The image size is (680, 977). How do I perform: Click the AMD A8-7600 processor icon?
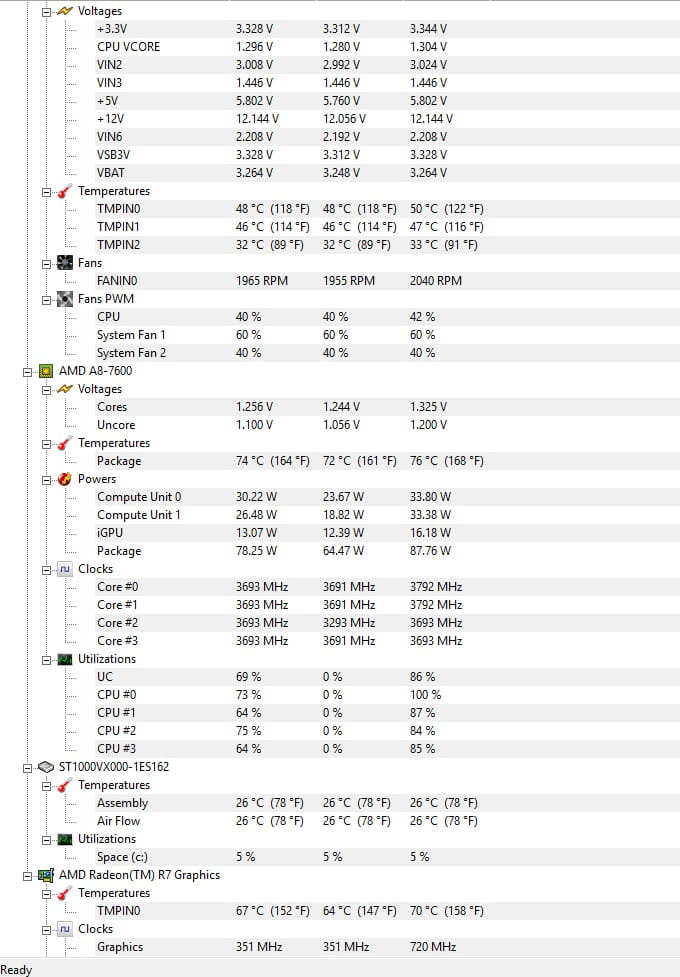click(45, 371)
